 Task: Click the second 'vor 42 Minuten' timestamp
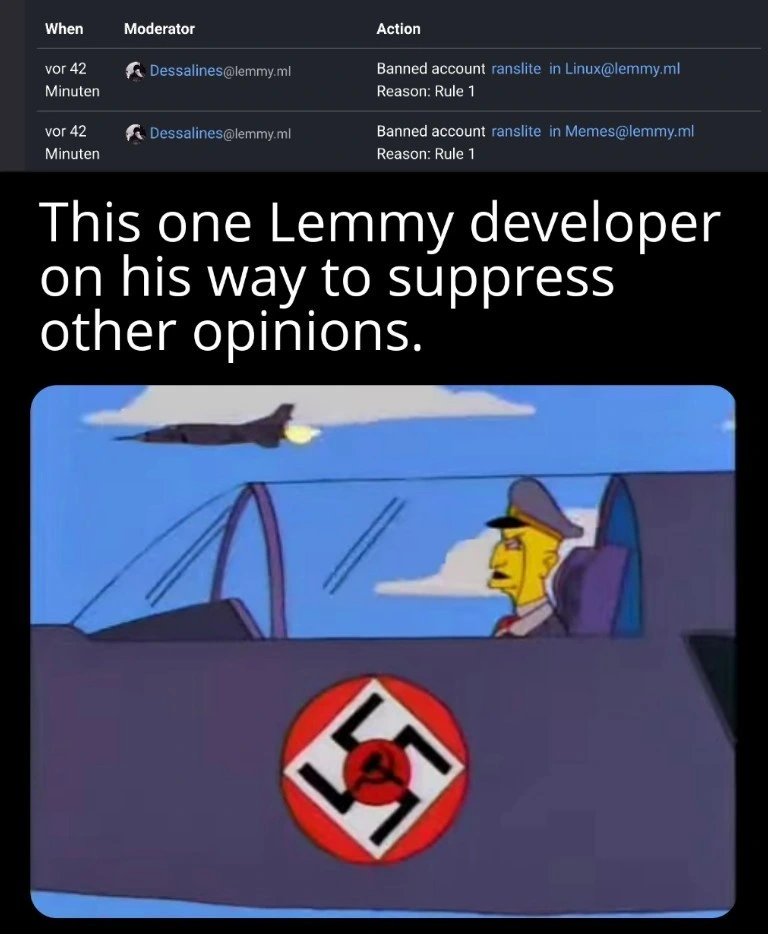point(72,142)
